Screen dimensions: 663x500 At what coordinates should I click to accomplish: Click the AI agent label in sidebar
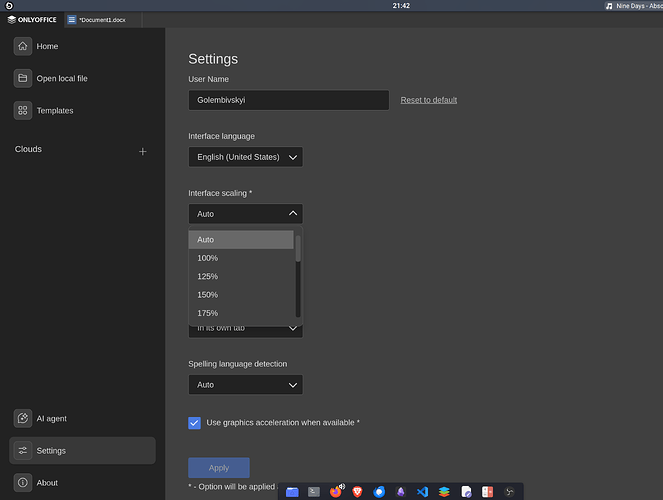[x=52, y=418]
